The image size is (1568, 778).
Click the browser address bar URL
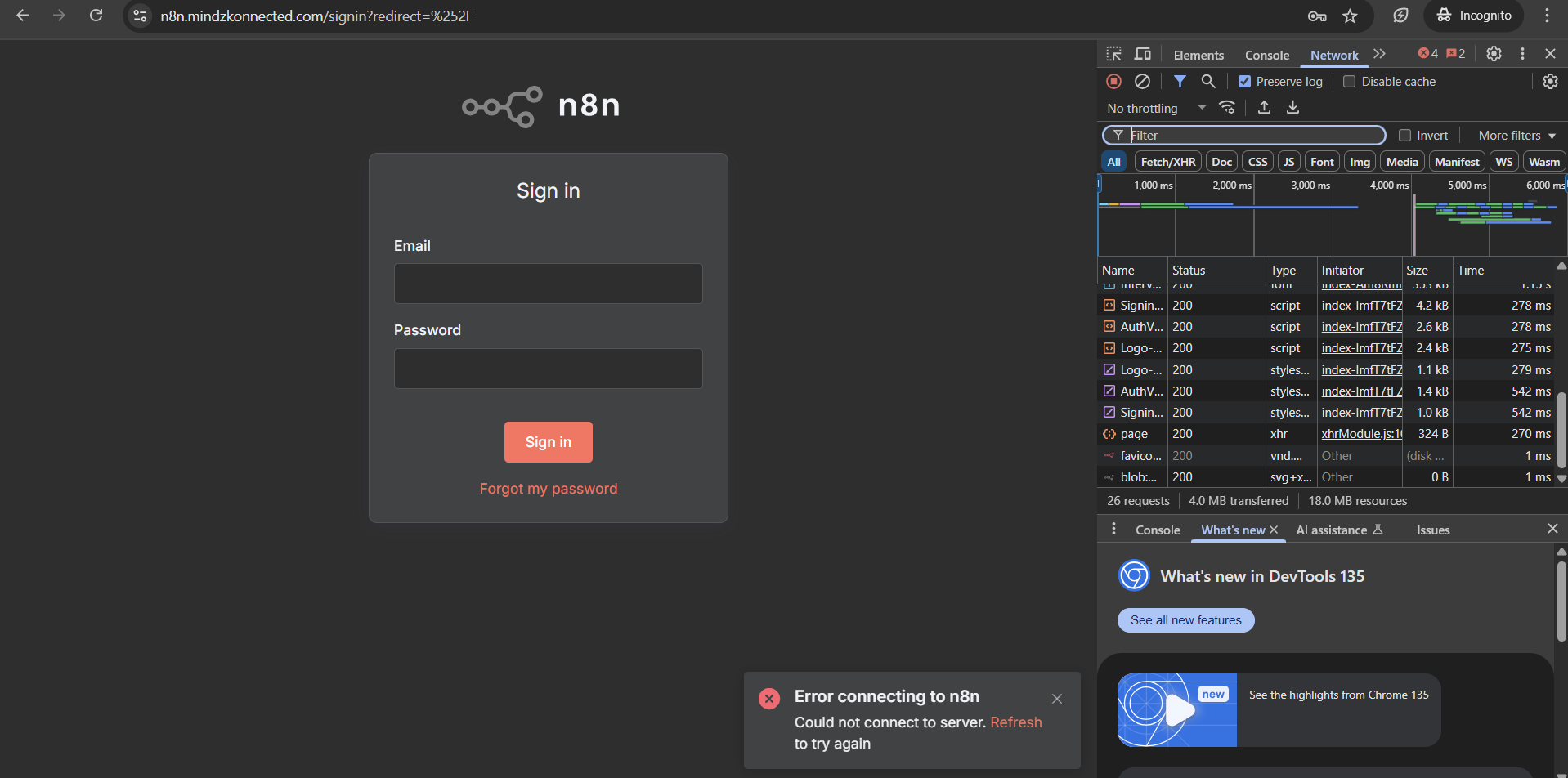coord(316,16)
